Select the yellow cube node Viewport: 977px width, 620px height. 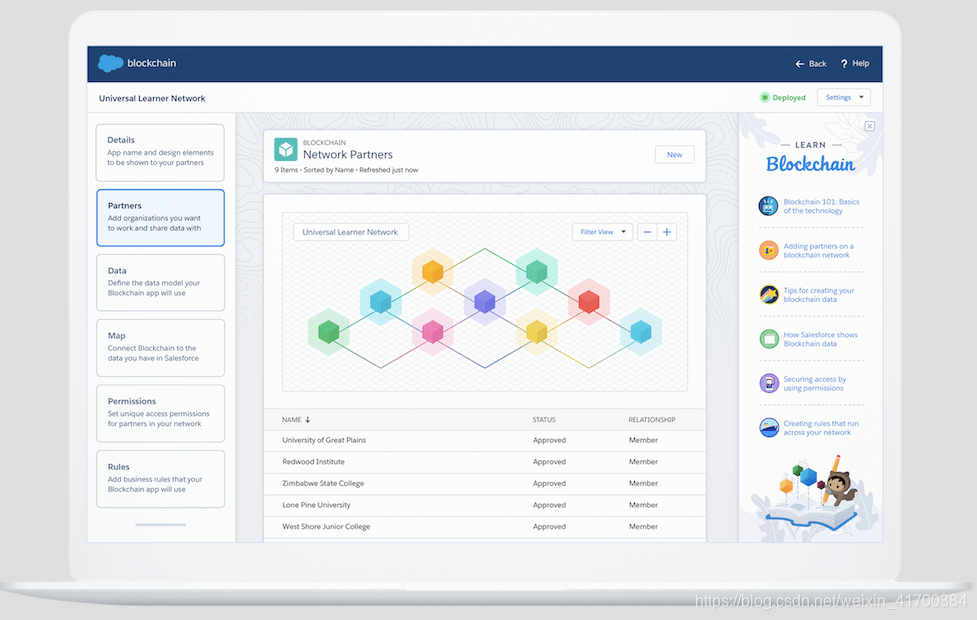(x=536, y=332)
